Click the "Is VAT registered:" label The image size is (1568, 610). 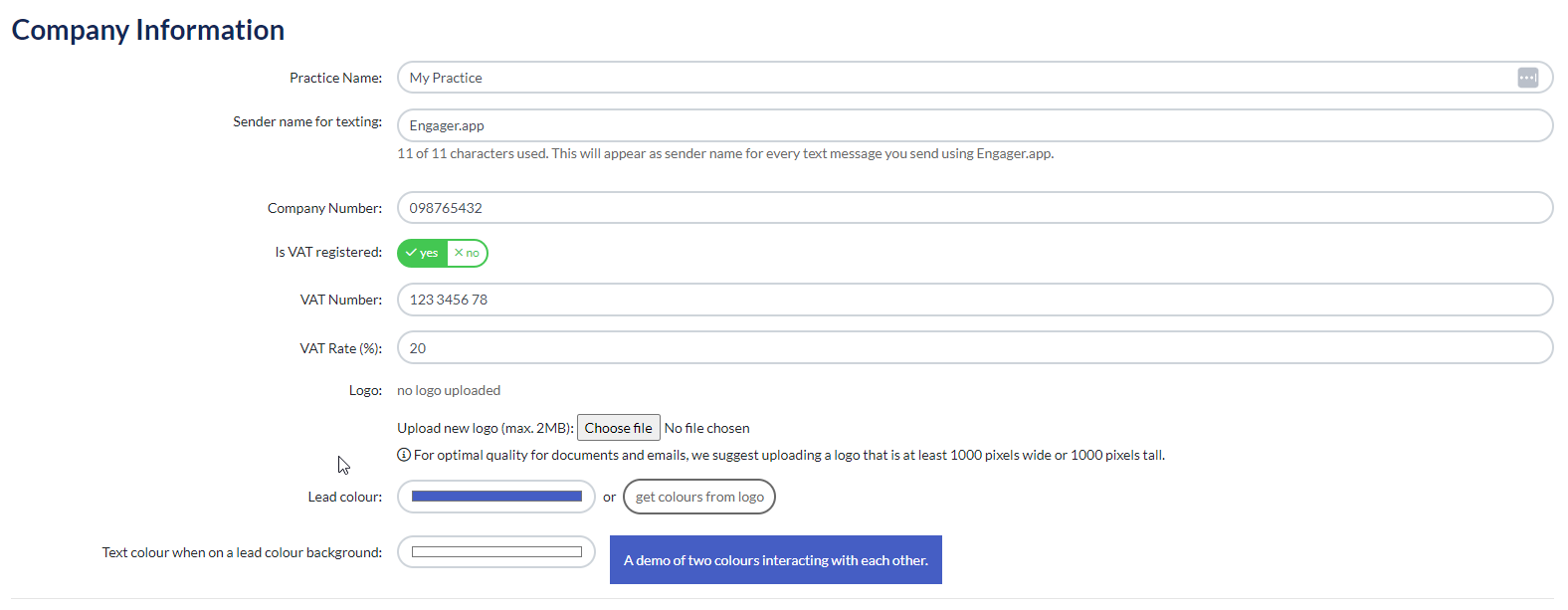coord(328,252)
